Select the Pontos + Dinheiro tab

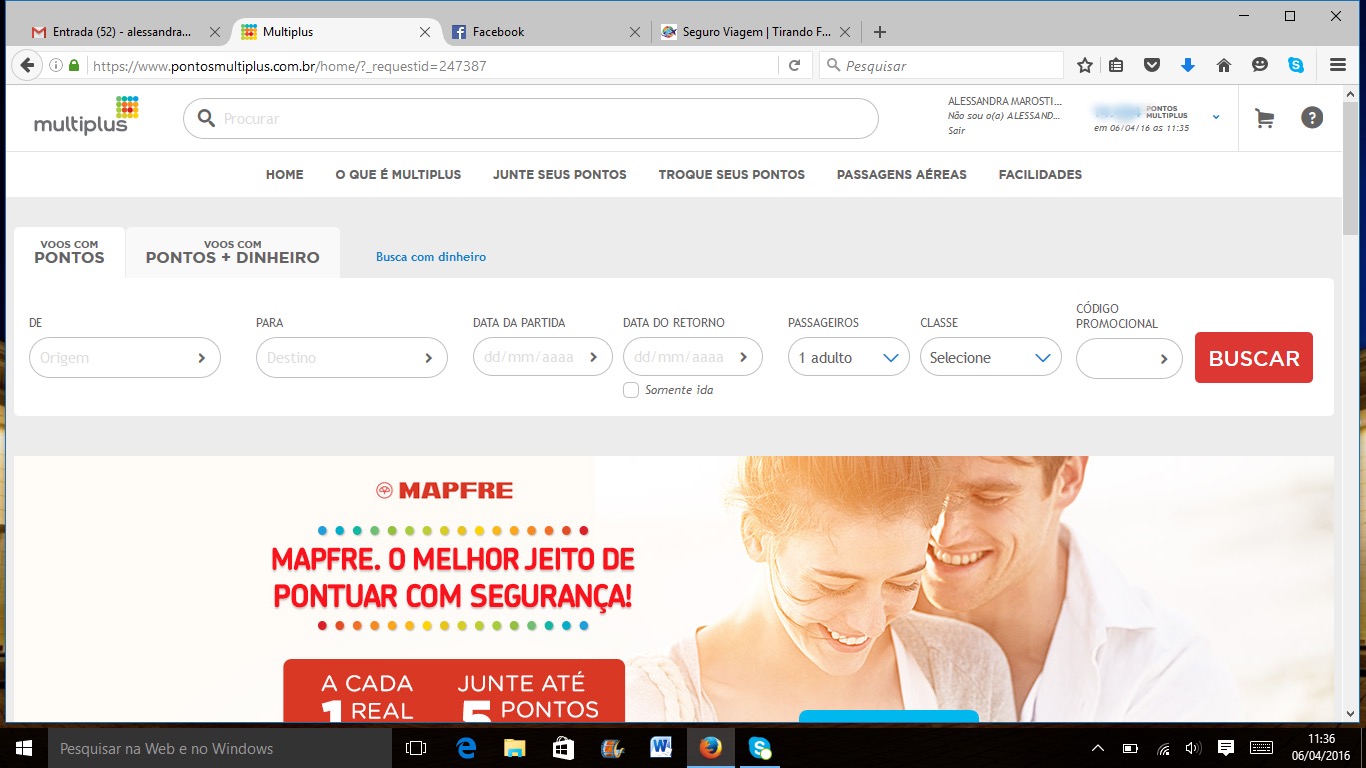232,252
